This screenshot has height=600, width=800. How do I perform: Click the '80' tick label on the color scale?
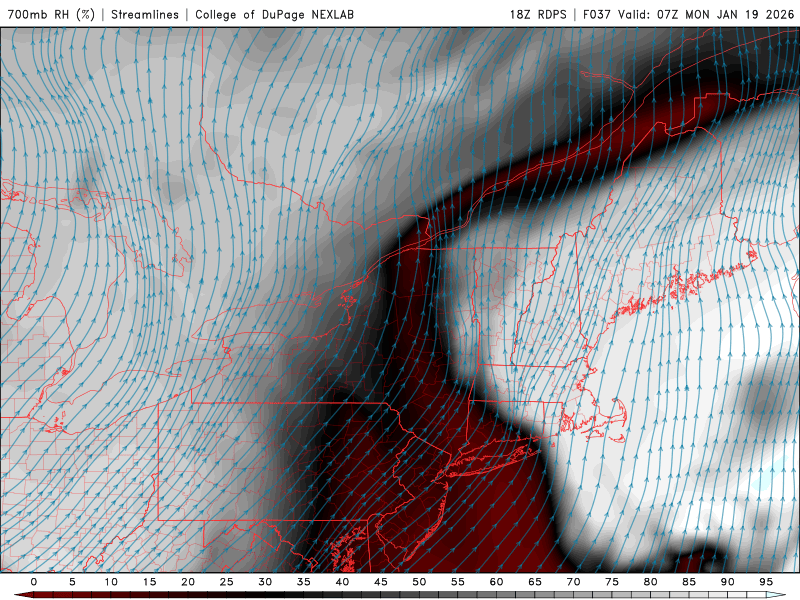(x=650, y=582)
